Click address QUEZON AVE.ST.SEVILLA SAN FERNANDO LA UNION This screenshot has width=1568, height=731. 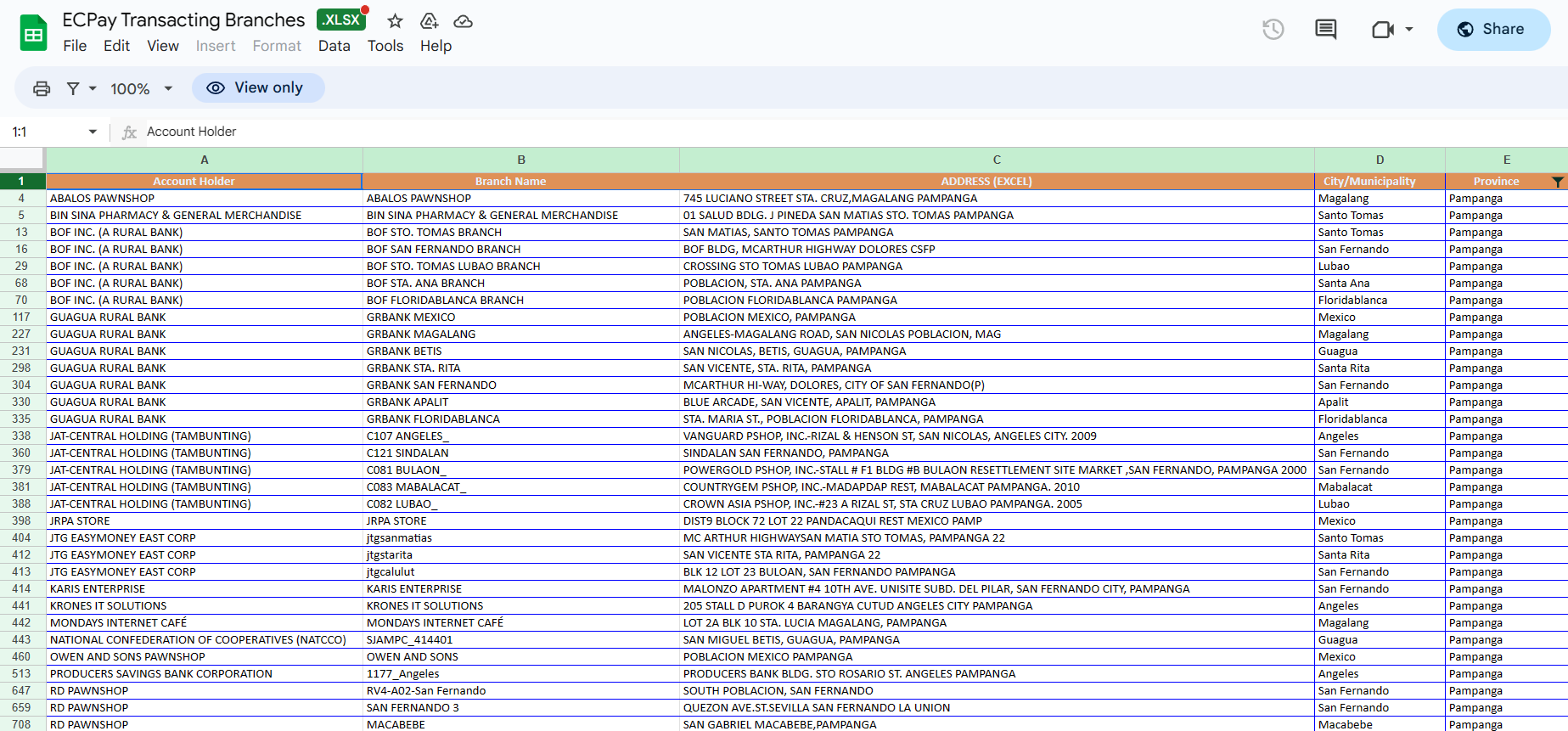[x=997, y=708]
